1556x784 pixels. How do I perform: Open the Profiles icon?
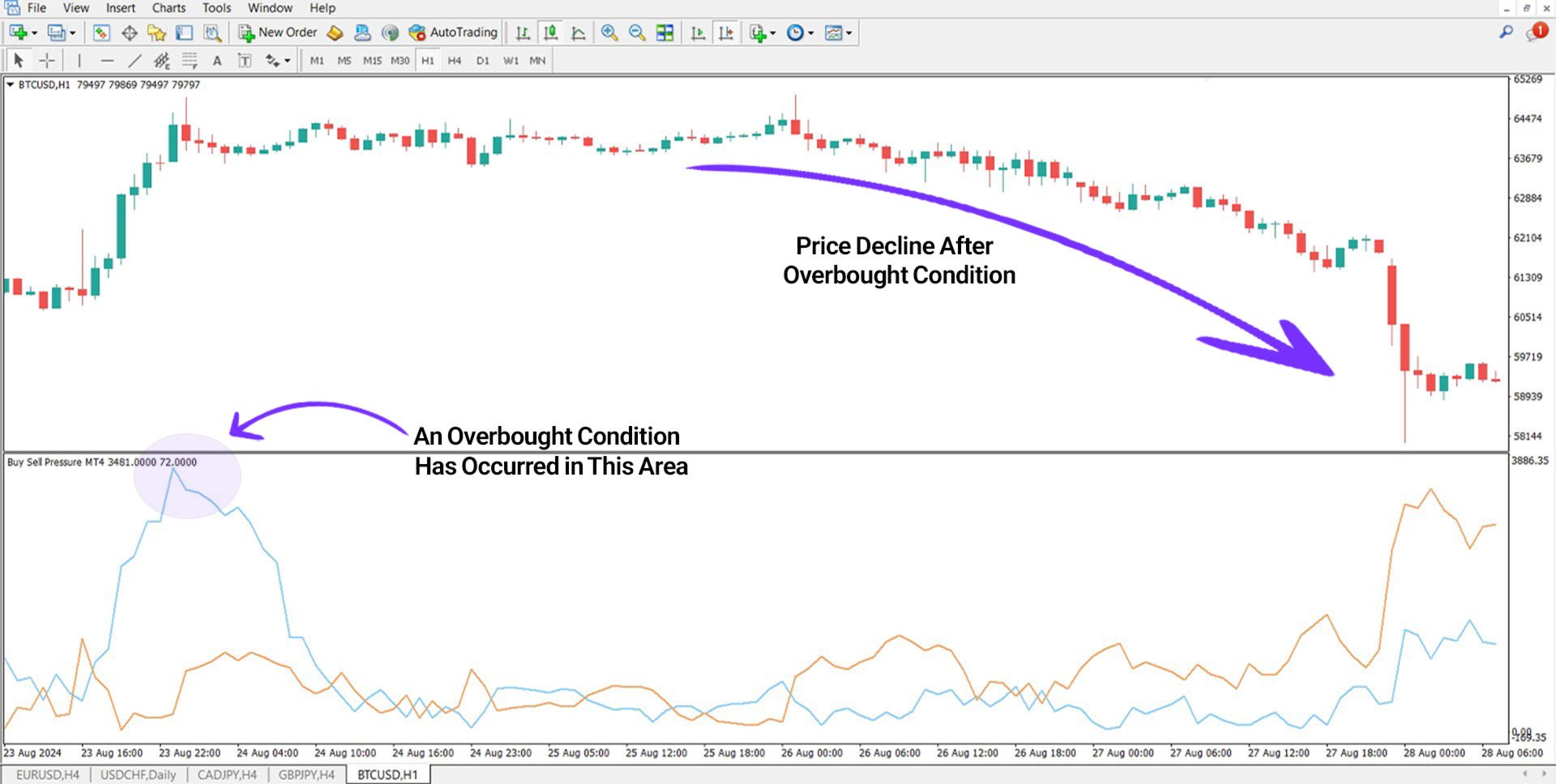(56, 32)
